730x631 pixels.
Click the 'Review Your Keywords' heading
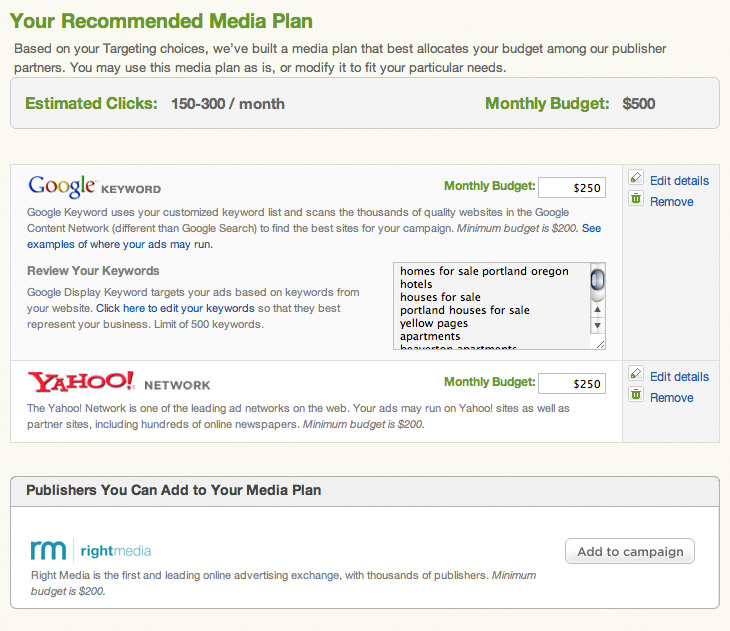93,271
